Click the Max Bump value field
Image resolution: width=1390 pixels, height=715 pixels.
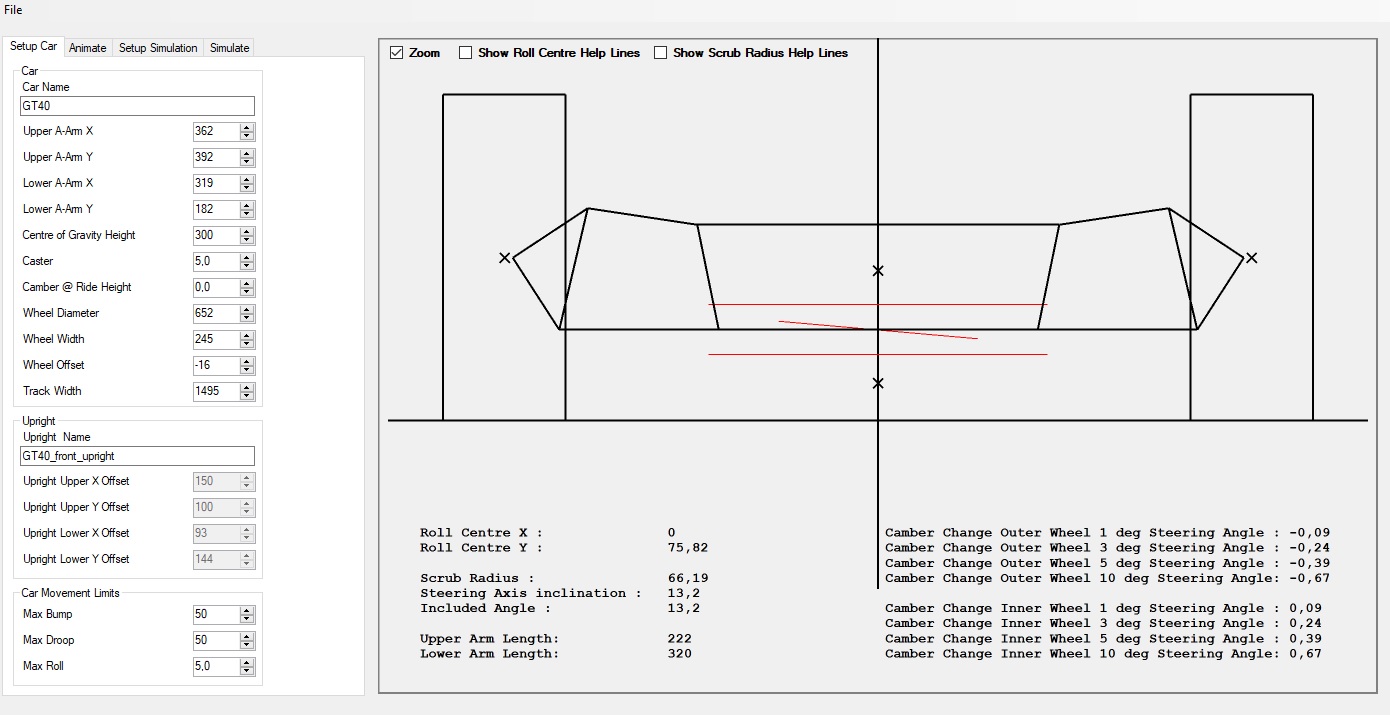tap(216, 614)
